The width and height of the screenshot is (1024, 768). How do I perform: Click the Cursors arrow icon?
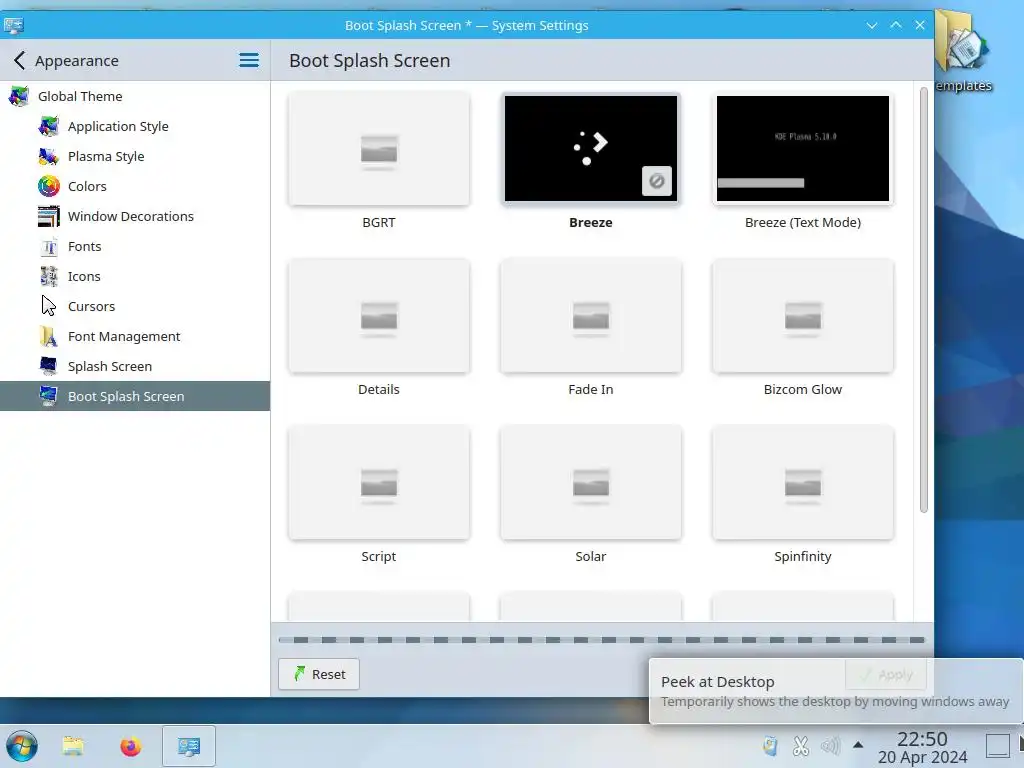click(x=48, y=306)
